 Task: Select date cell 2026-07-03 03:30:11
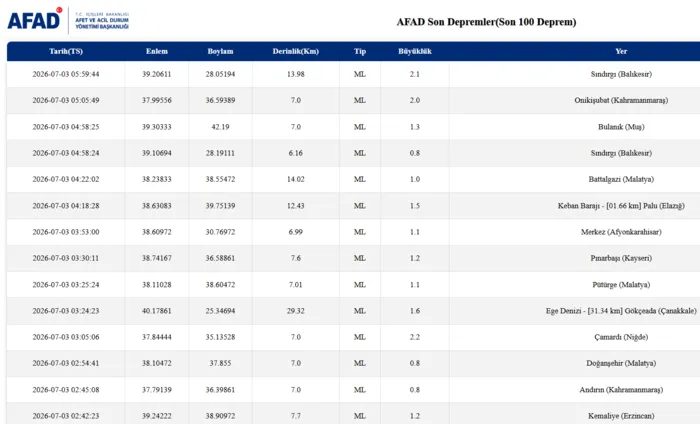tap(66, 258)
